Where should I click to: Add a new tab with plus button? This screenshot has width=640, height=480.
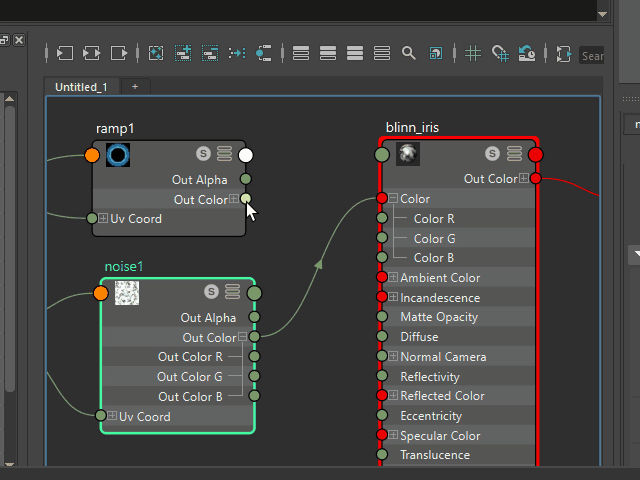click(135, 87)
